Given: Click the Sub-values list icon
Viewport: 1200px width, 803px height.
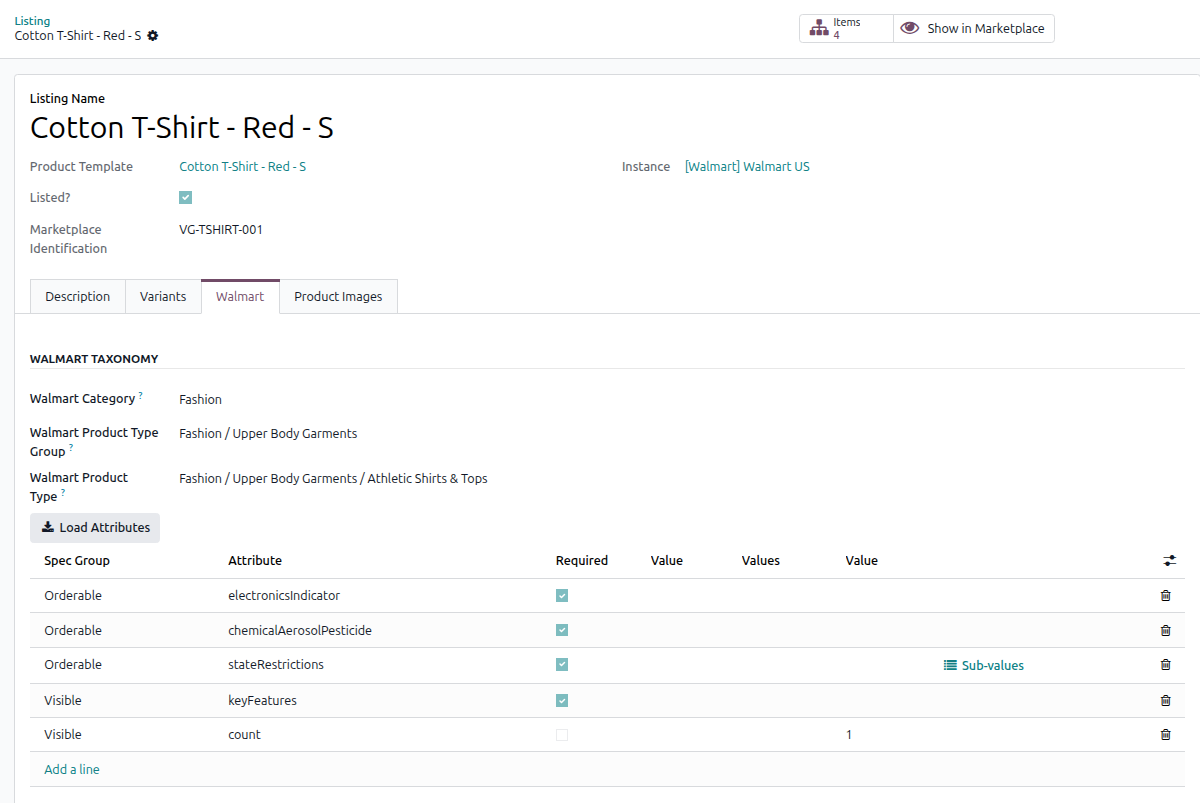Looking at the screenshot, I should [950, 665].
